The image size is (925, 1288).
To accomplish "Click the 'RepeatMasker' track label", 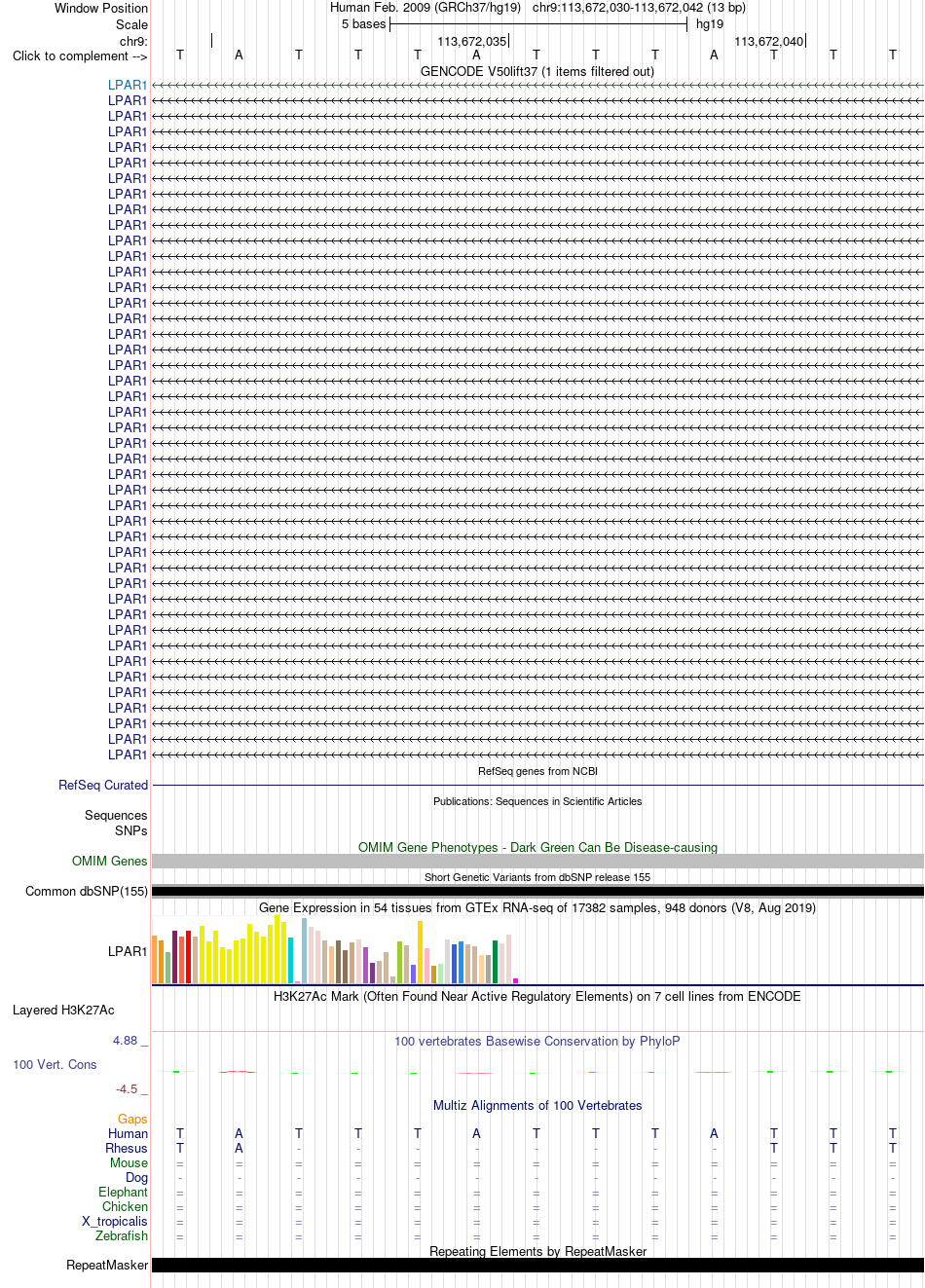I will click(107, 1265).
